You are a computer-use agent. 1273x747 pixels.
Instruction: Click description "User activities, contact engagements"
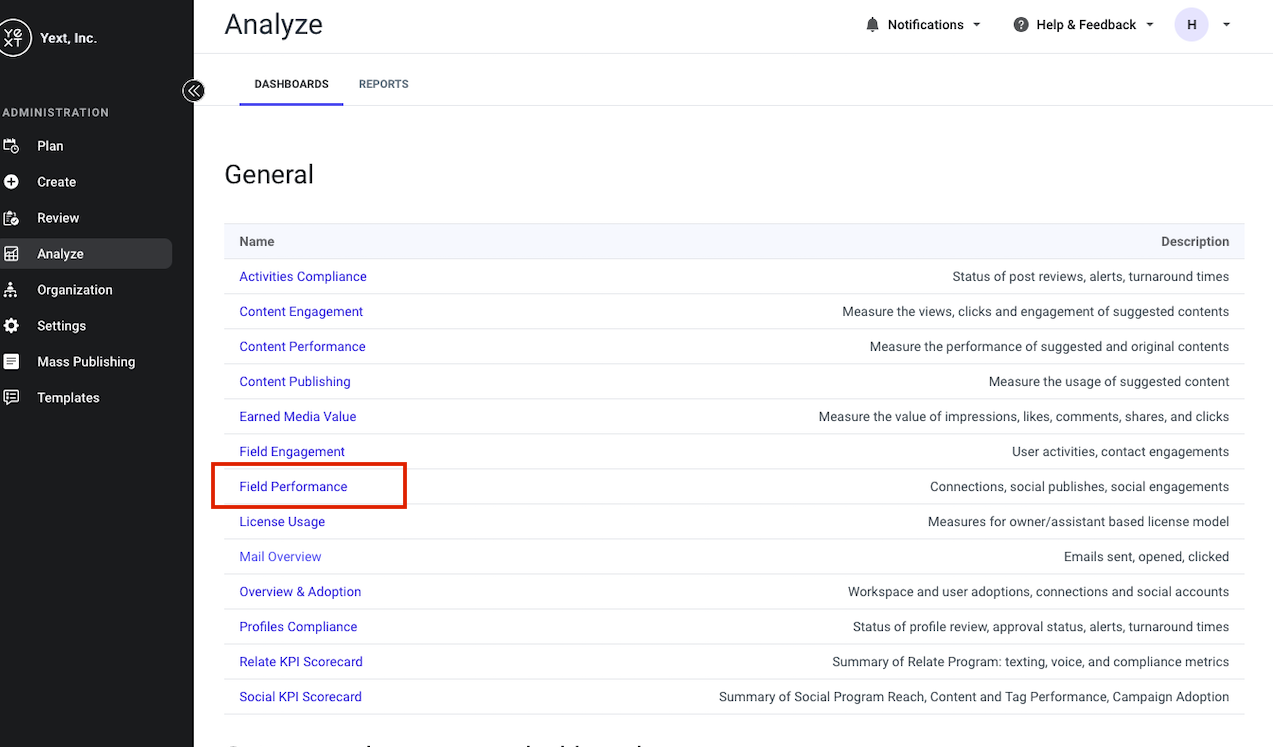click(1121, 452)
